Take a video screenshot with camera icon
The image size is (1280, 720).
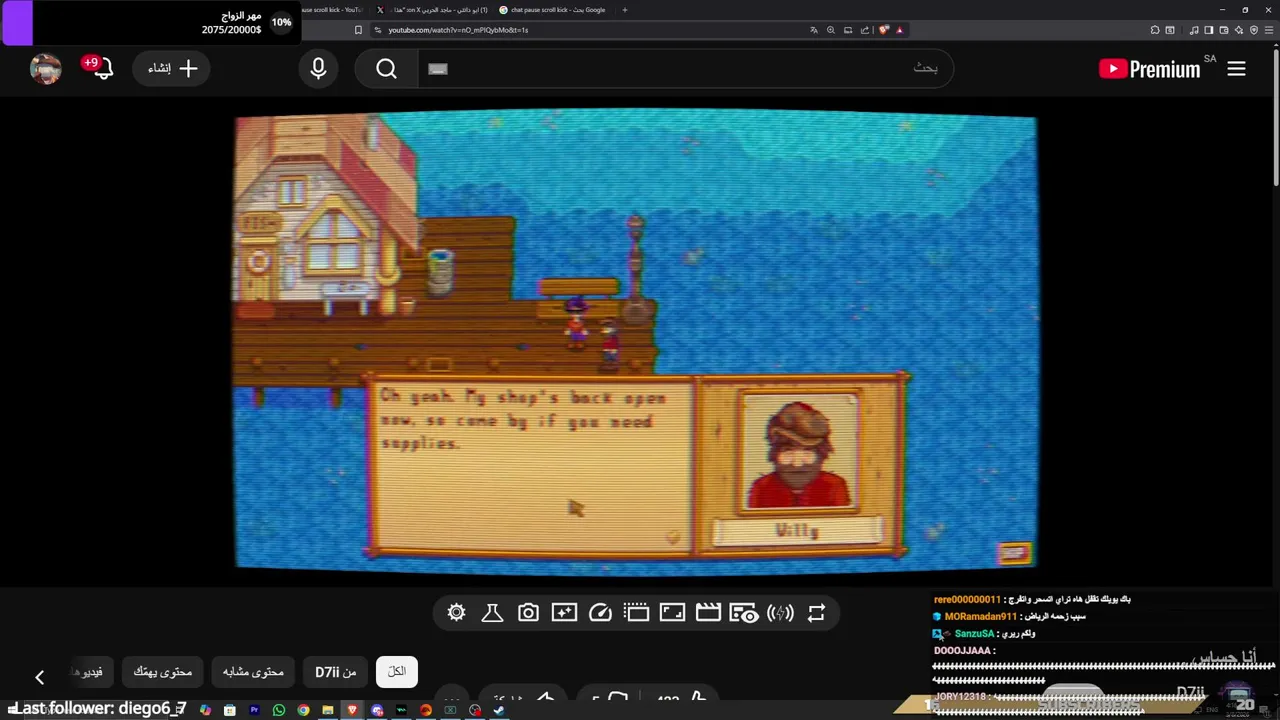(x=528, y=613)
